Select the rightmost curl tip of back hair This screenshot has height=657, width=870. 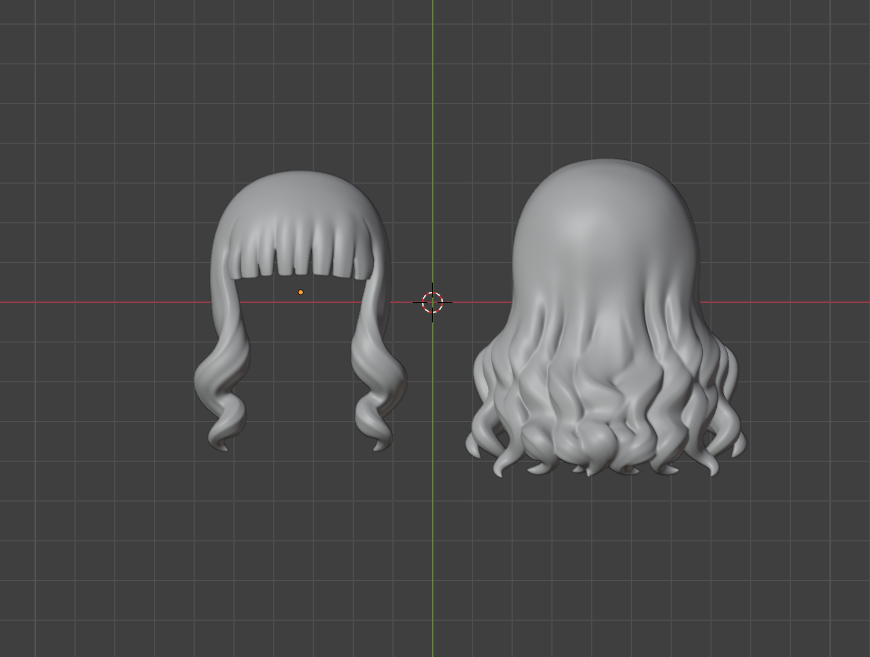[738, 440]
